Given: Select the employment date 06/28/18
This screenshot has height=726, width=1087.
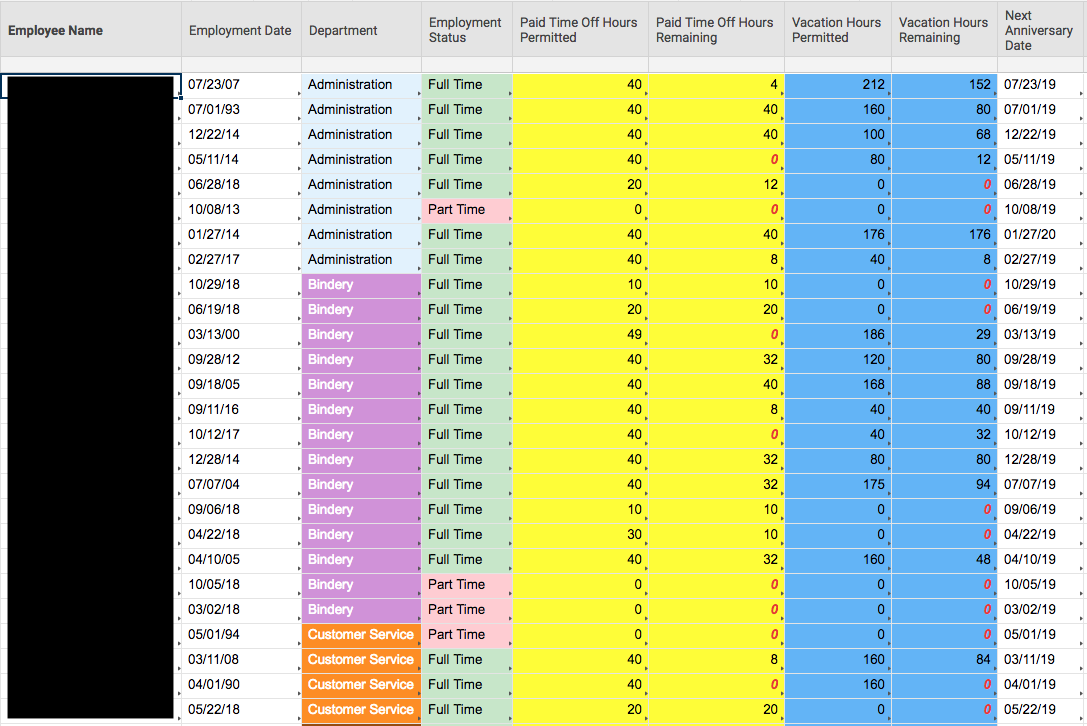Looking at the screenshot, I should pyautogui.click(x=241, y=184).
